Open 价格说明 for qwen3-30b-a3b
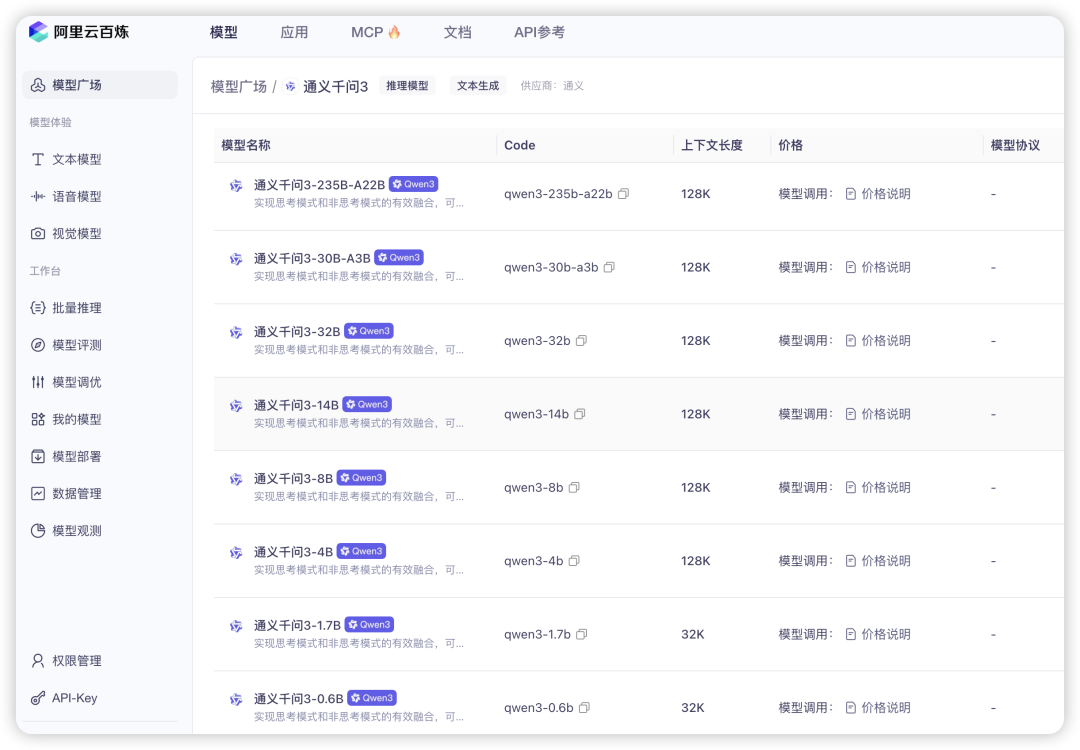 pos(878,267)
